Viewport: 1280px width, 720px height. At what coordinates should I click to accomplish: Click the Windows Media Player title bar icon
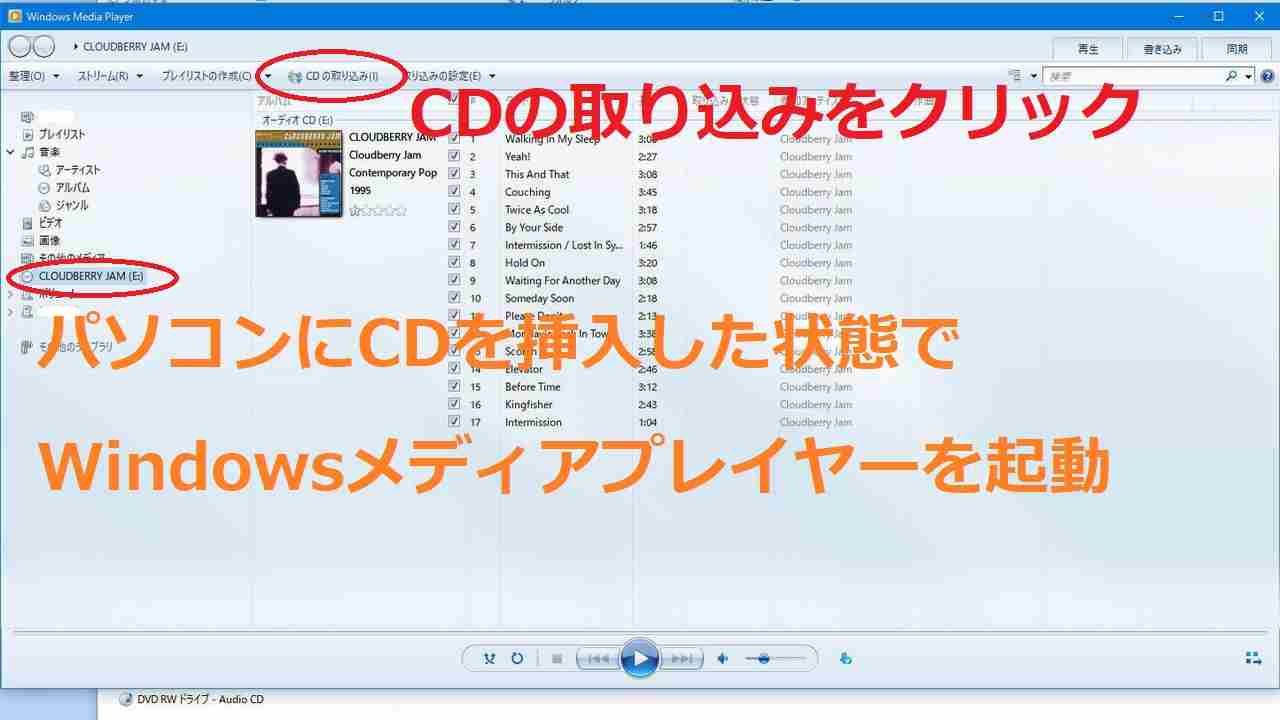pyautogui.click(x=14, y=16)
